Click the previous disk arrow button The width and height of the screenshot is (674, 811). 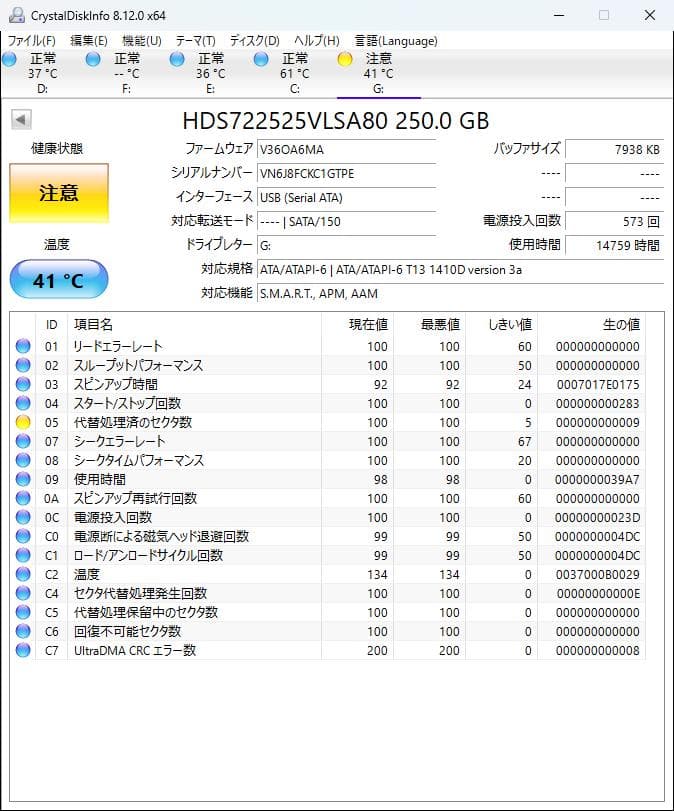[21, 120]
